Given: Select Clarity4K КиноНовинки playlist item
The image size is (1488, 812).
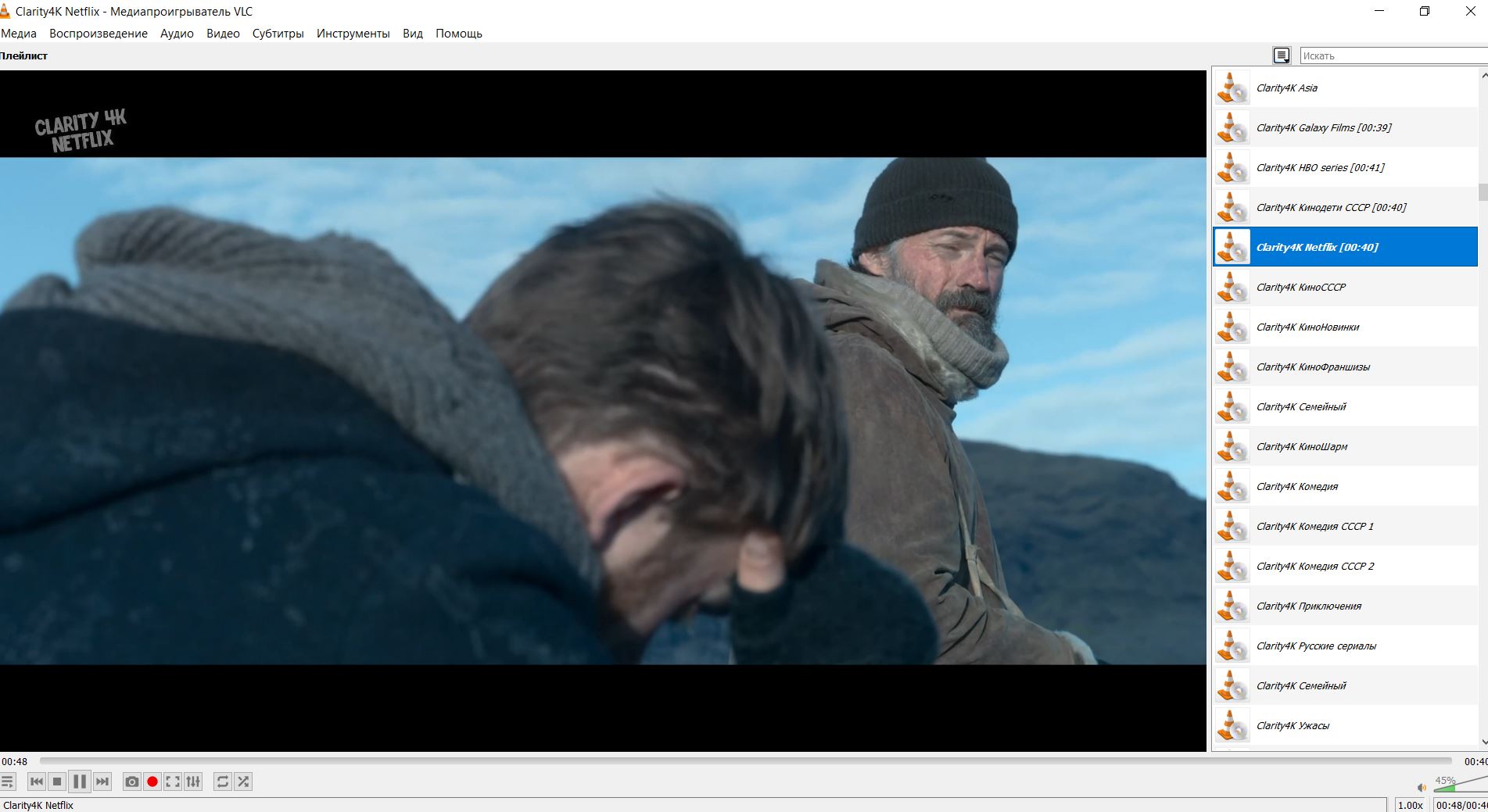Looking at the screenshot, I should 1345,327.
